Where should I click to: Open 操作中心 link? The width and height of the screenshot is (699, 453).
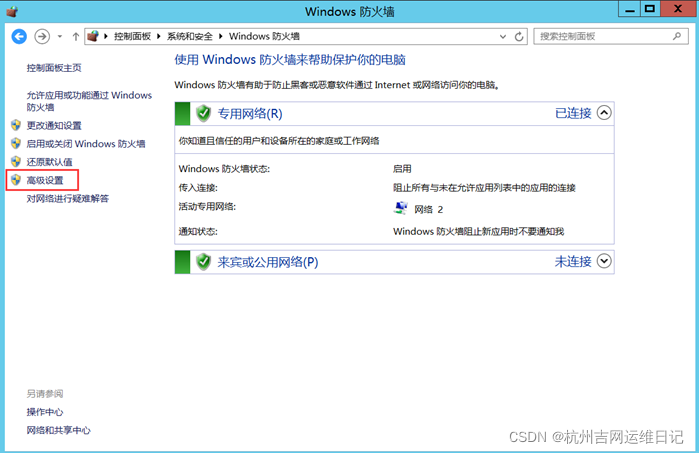click(x=45, y=412)
